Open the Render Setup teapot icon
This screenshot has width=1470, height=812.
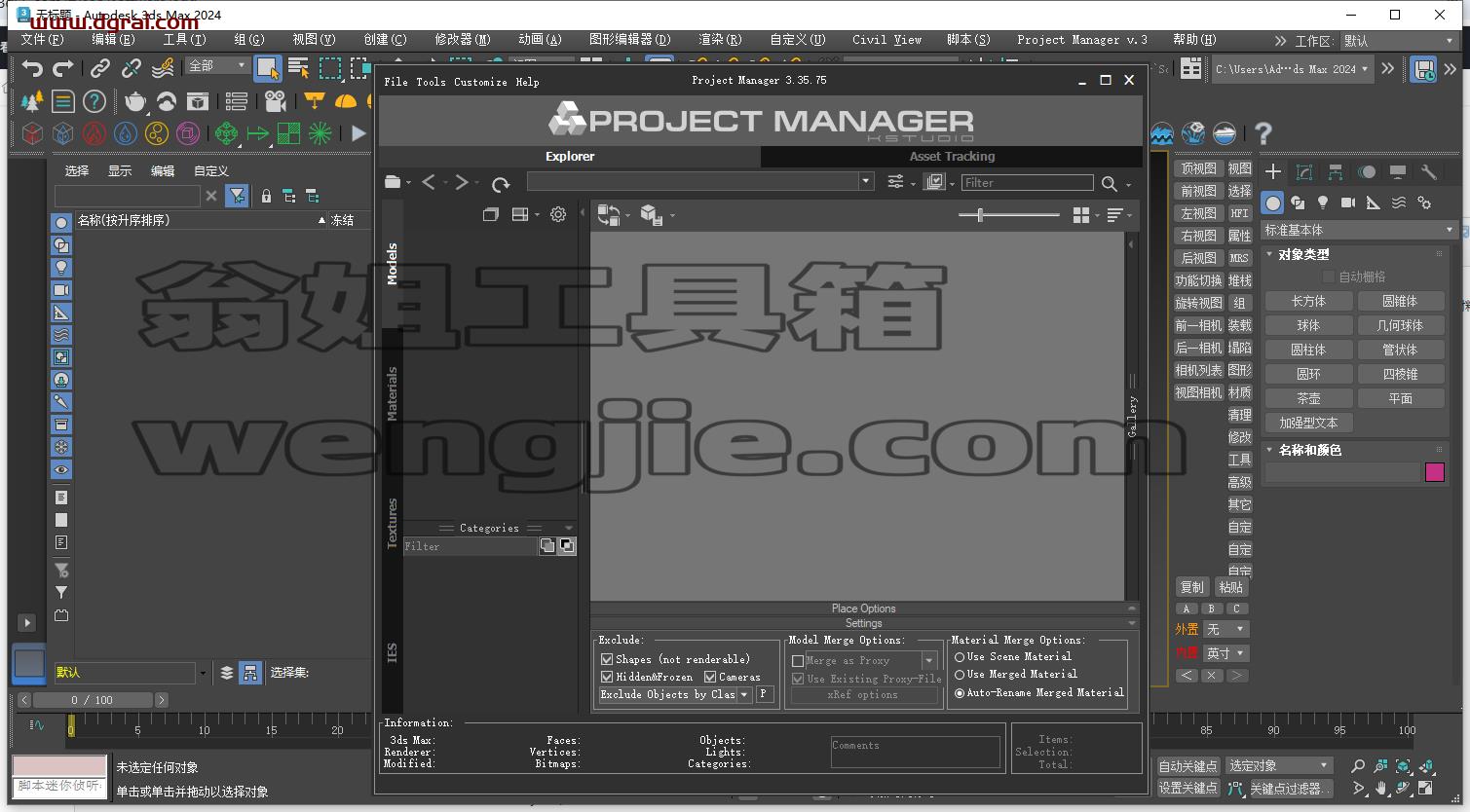pos(135,101)
